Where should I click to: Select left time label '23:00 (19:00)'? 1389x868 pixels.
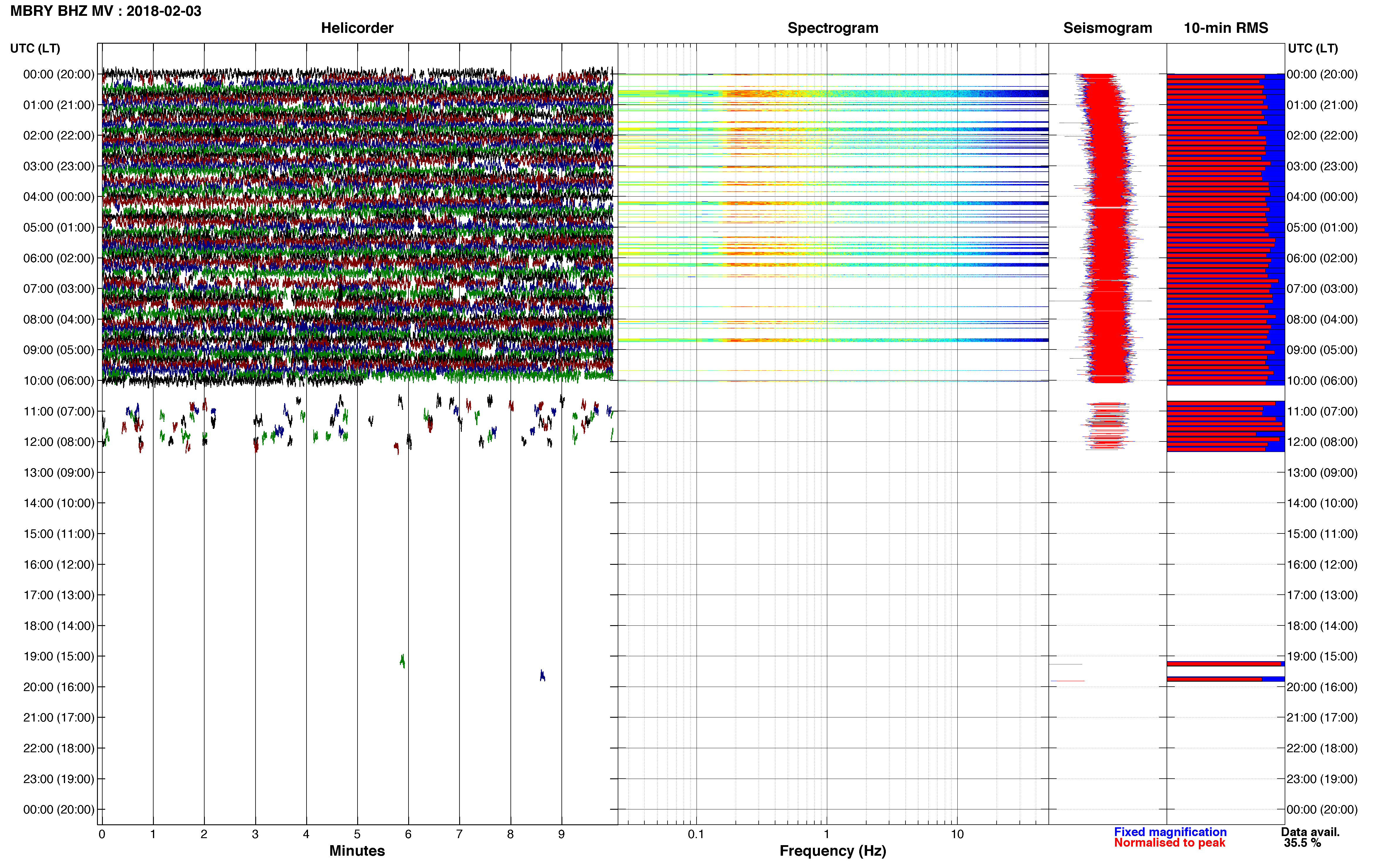coord(59,779)
